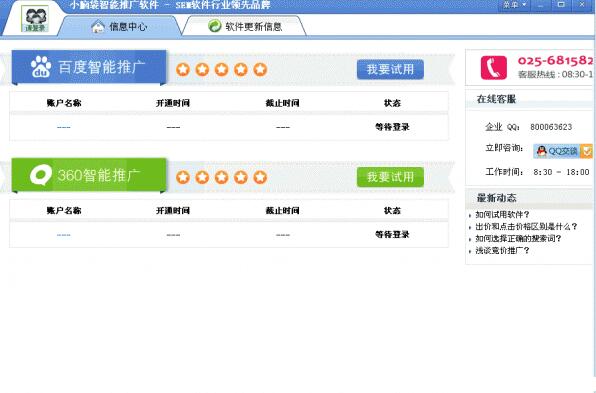Close the application window
596x393 pixels.
click(582, 5)
